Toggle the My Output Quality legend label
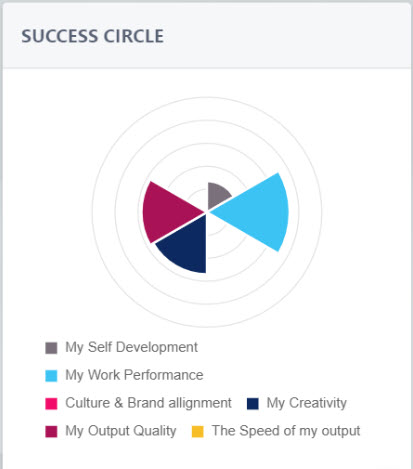 pos(121,431)
